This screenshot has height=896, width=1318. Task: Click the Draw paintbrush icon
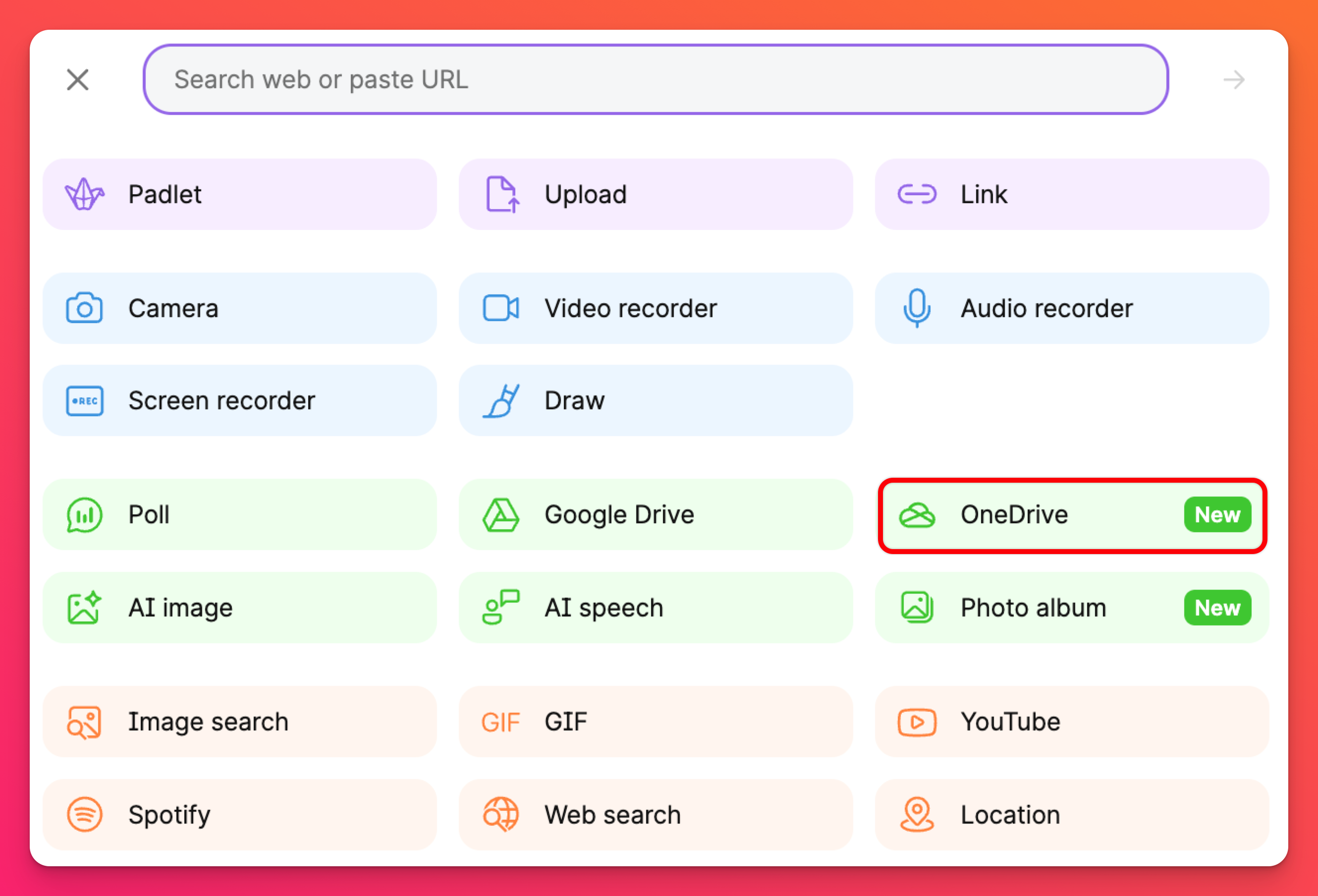[501, 401]
